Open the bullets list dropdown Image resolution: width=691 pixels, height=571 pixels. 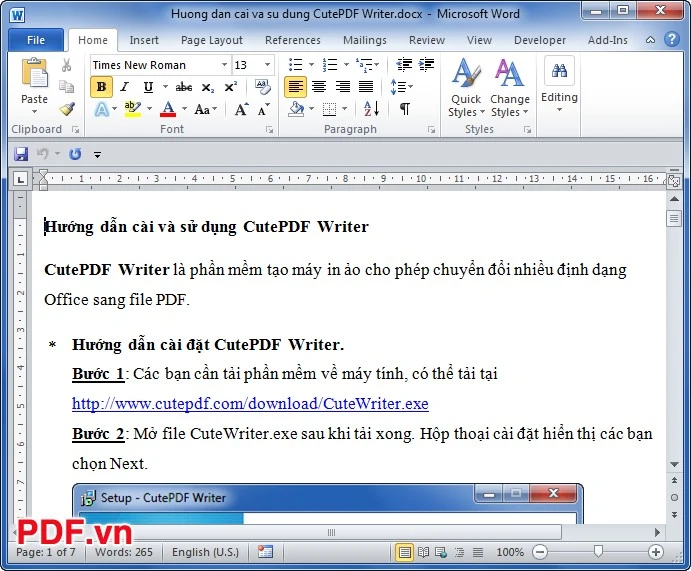click(312, 65)
